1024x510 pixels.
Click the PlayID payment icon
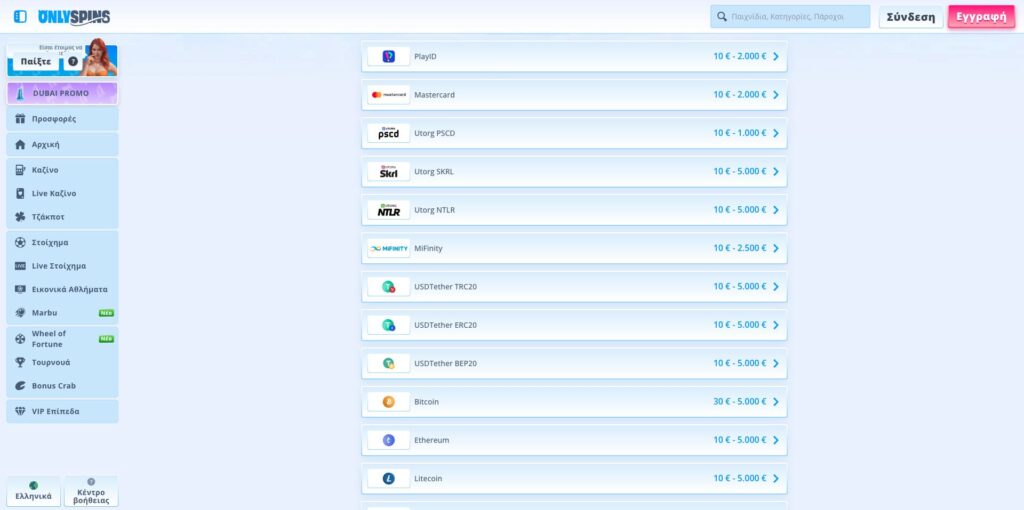(x=388, y=57)
